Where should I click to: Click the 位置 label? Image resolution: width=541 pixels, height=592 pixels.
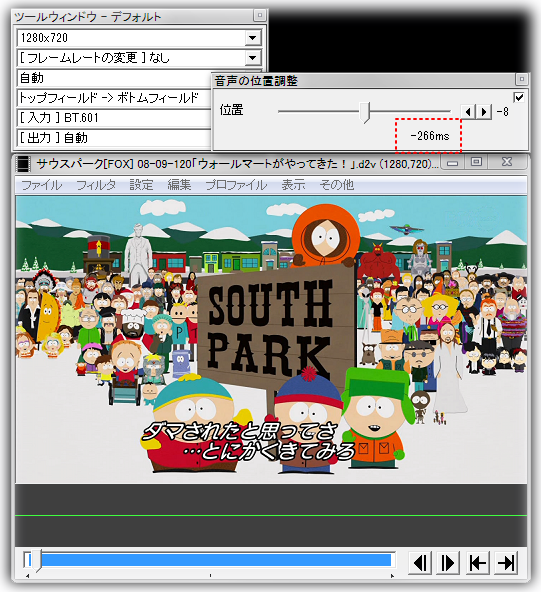[x=231, y=110]
